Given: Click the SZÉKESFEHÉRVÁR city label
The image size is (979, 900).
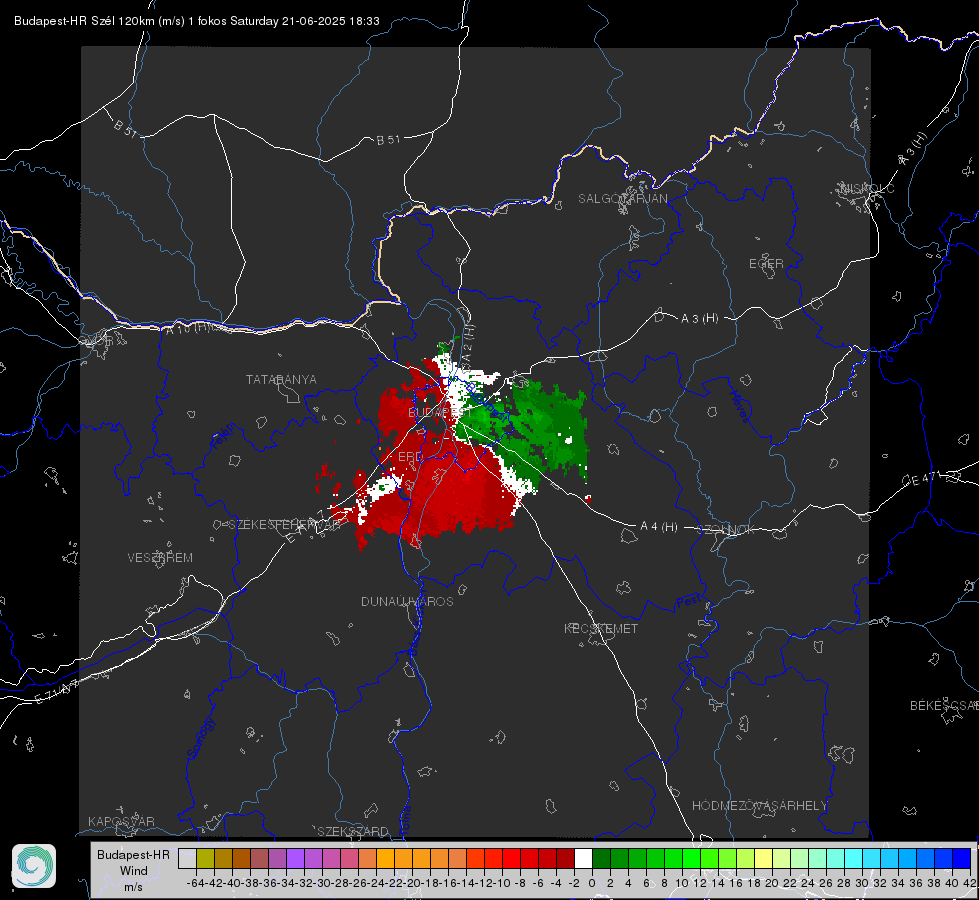Looking at the screenshot, I should tap(284, 525).
